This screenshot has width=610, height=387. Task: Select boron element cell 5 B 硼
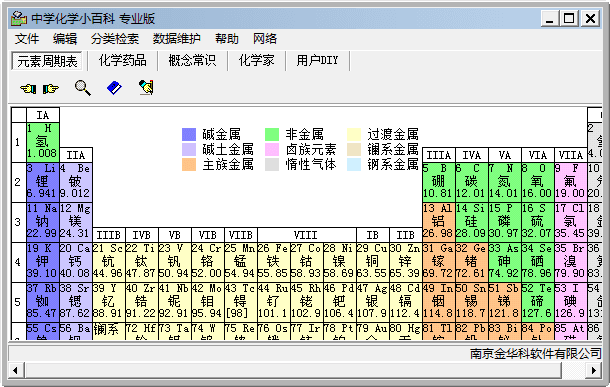[439, 182]
